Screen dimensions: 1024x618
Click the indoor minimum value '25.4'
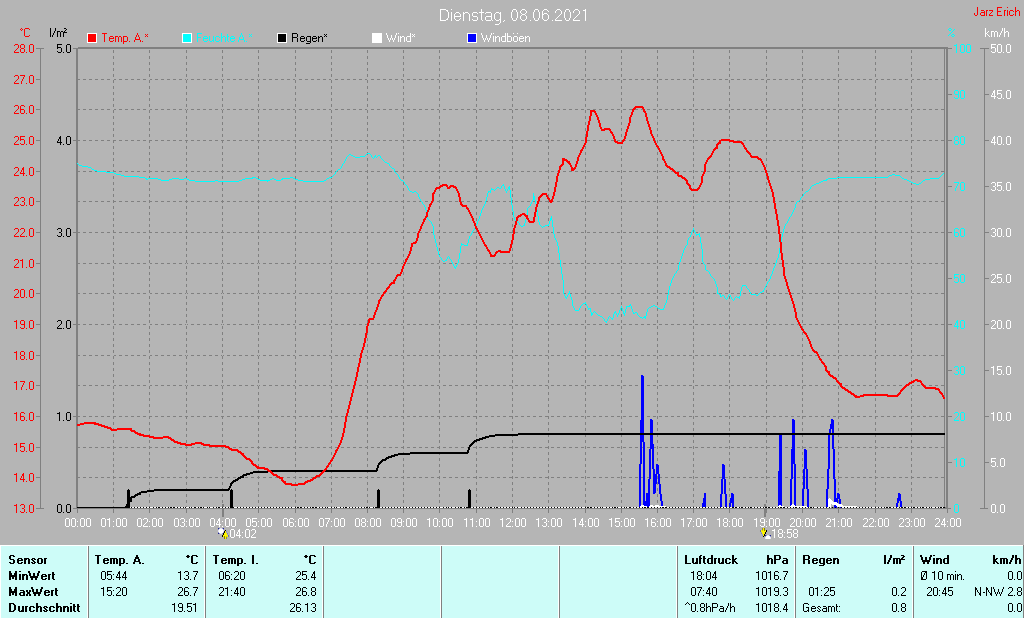point(306,576)
